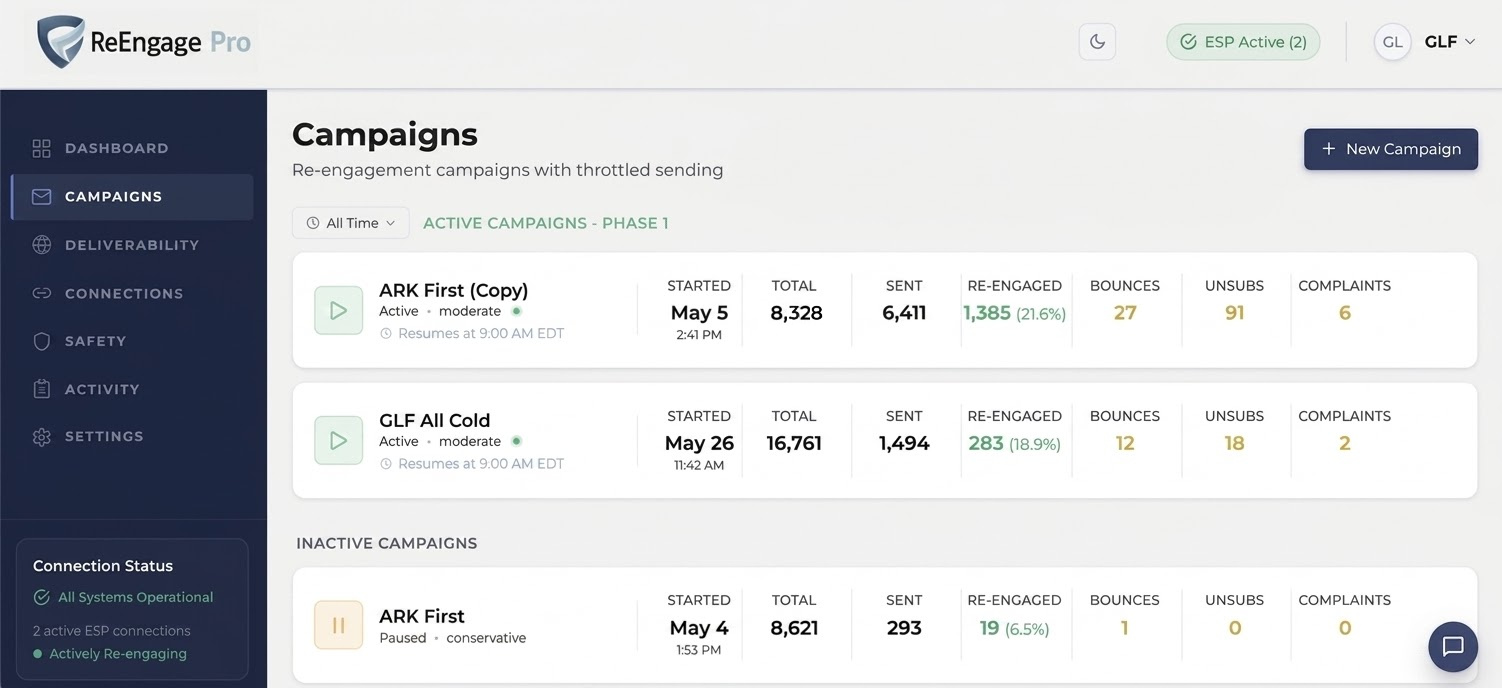
Task: Open the Settings sidebar label
Action: point(104,437)
